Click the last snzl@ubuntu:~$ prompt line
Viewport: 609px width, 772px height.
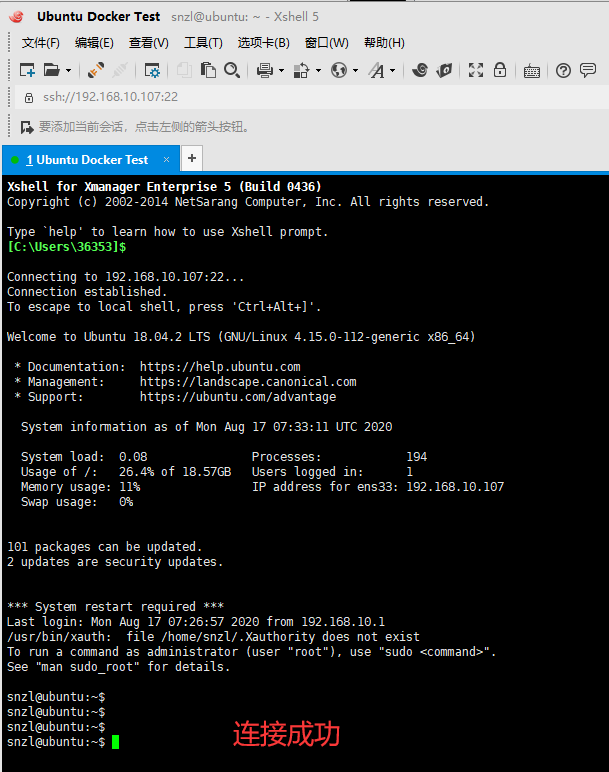click(56, 742)
